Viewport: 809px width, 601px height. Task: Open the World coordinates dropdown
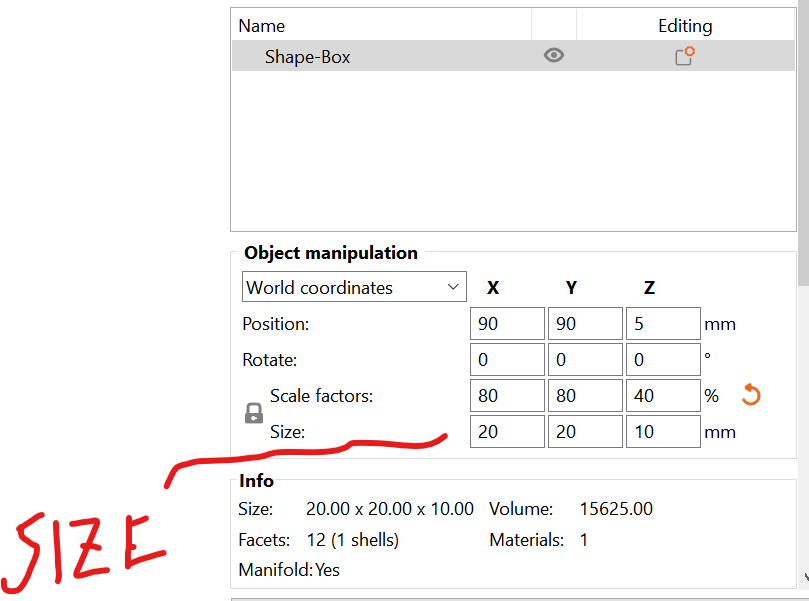[354, 287]
